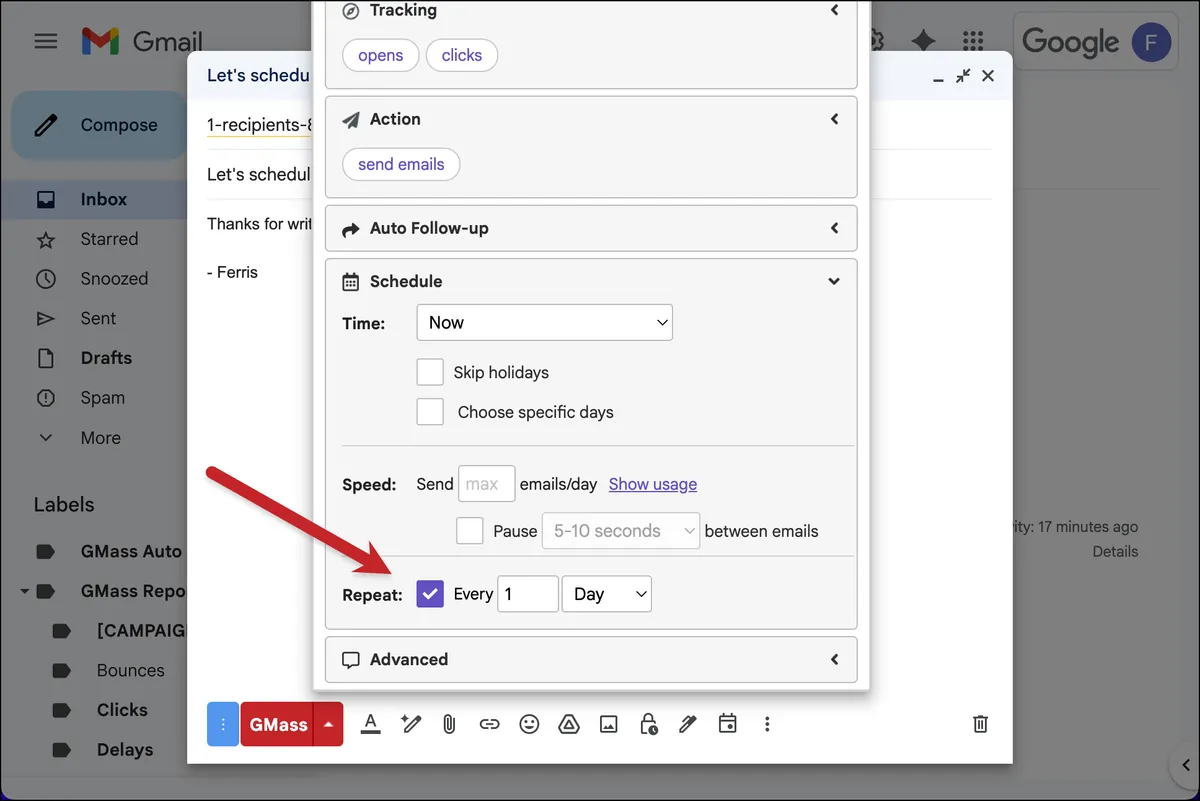This screenshot has height=801, width=1200.
Task: Click Help me write pencil sparkle icon
Action: (410, 723)
